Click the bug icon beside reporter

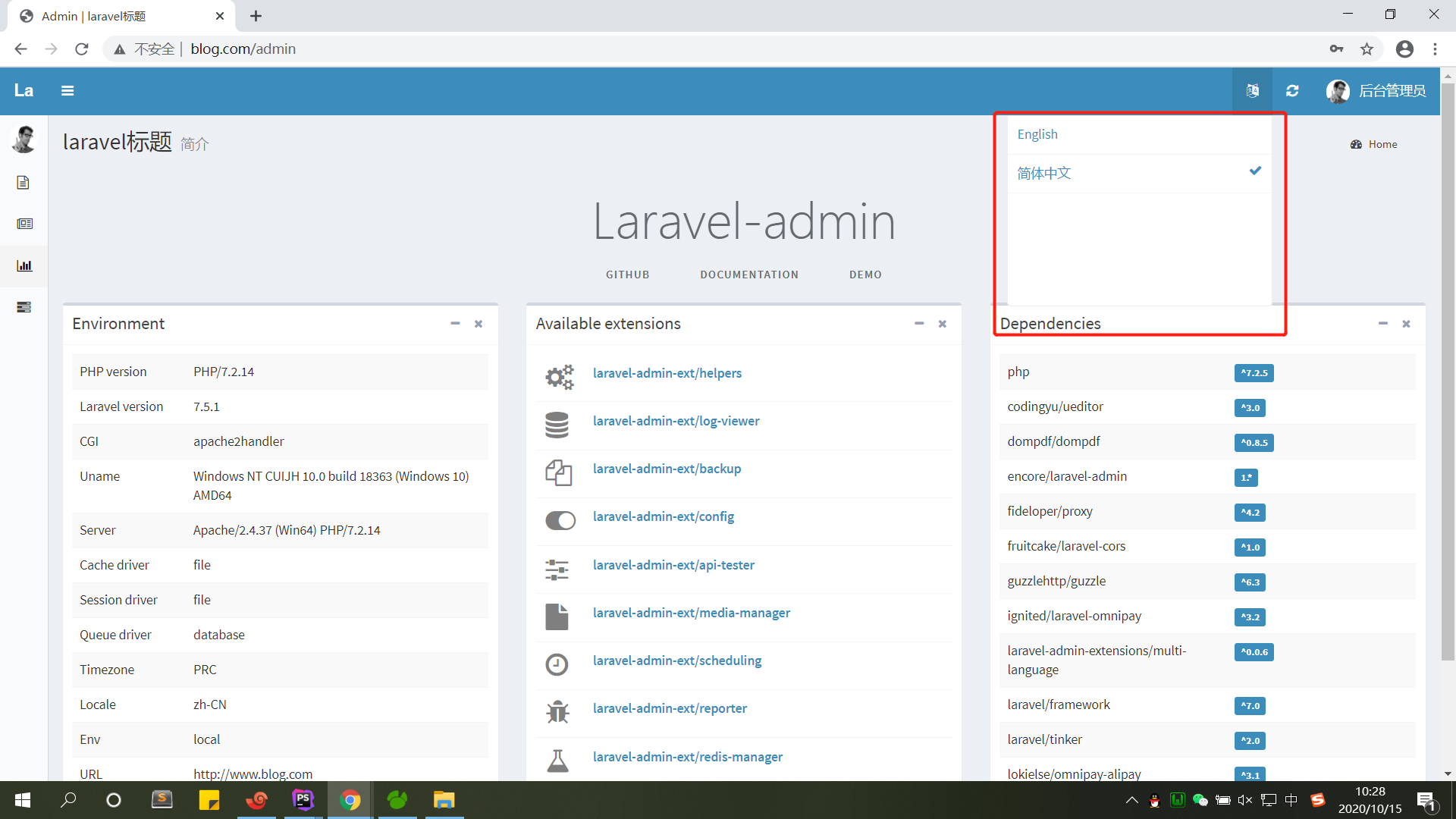(557, 712)
